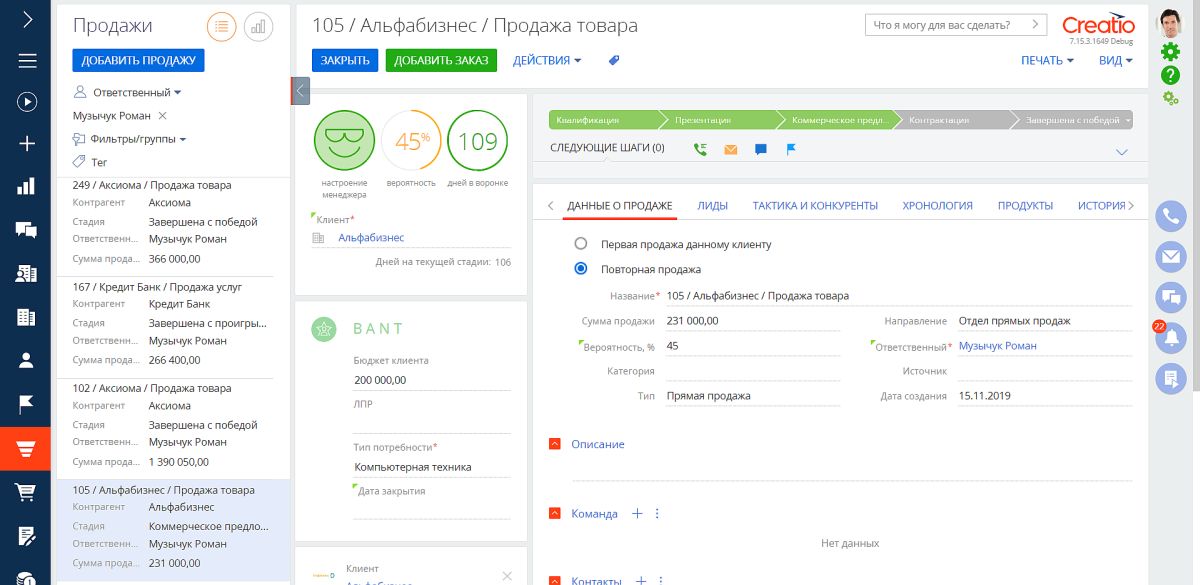Screen dimensions: 1200x585
Task: Show more tabs with right chevron
Action: [x=1131, y=205]
